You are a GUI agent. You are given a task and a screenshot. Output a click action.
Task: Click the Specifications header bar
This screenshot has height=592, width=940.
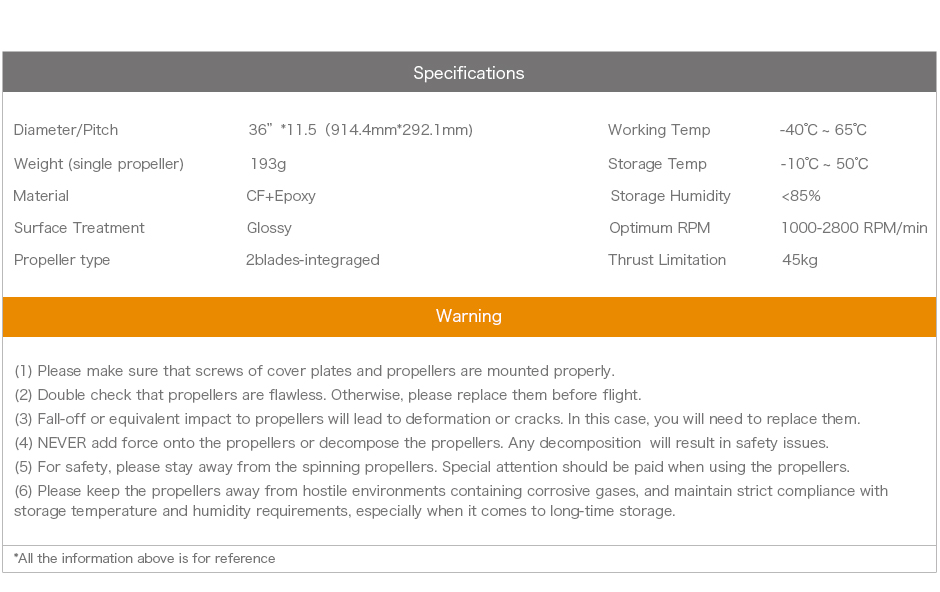[x=469, y=73]
